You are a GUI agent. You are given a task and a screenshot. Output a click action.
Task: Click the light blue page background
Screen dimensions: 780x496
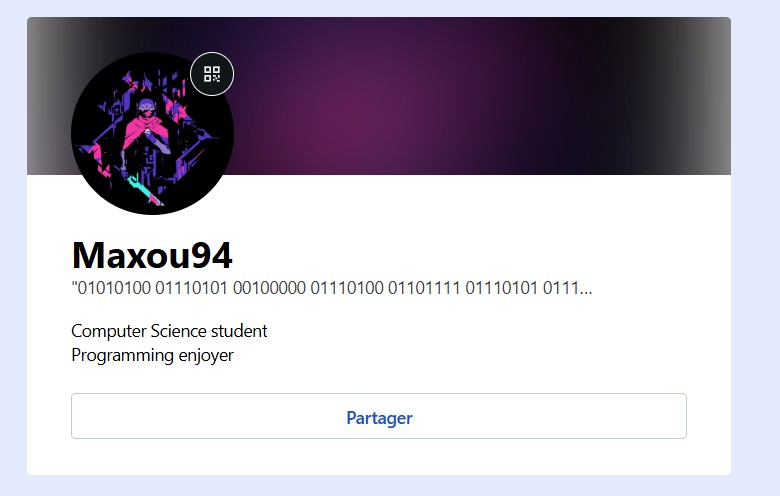pyautogui.click(x=755, y=249)
